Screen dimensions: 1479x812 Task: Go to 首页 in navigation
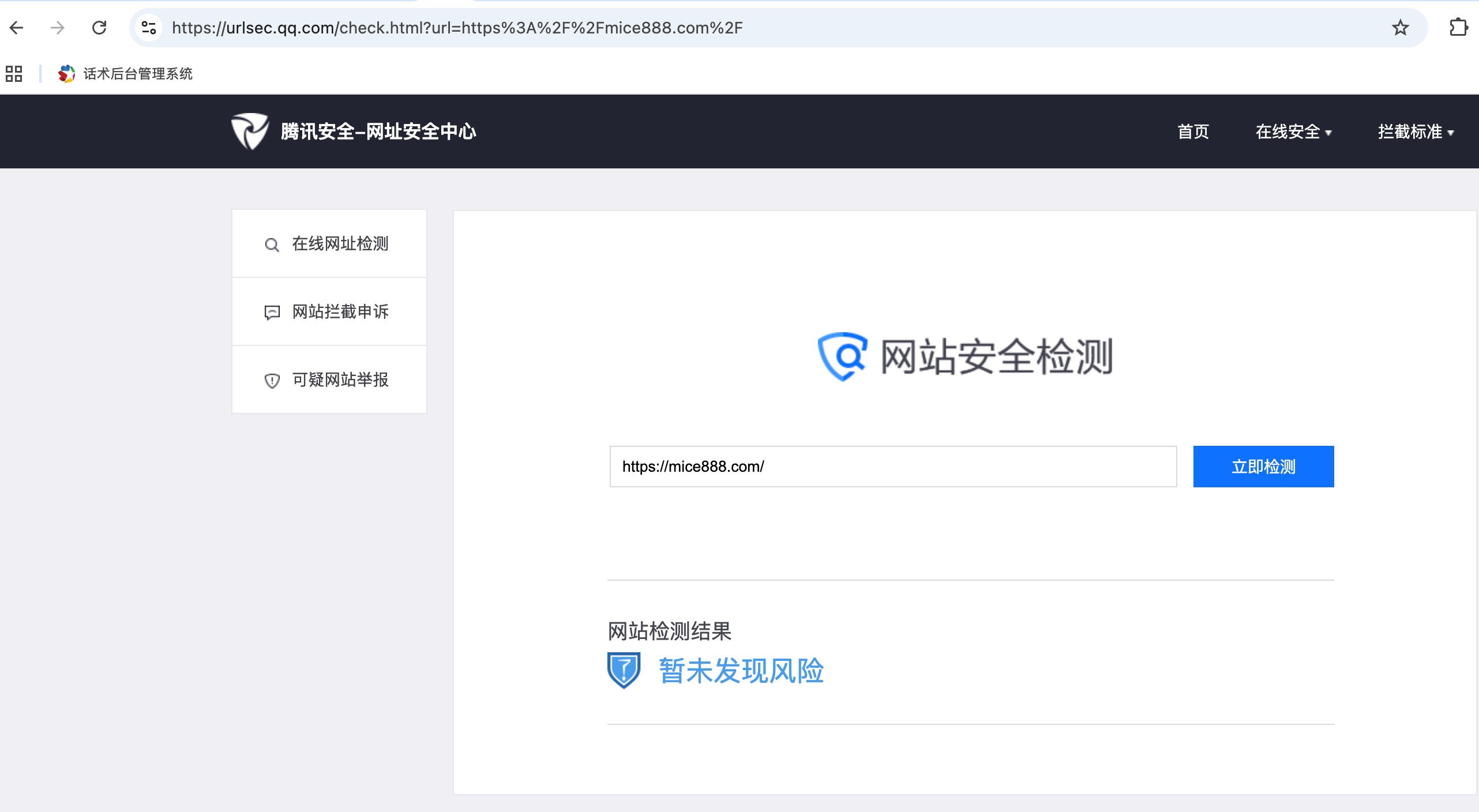[x=1193, y=132]
